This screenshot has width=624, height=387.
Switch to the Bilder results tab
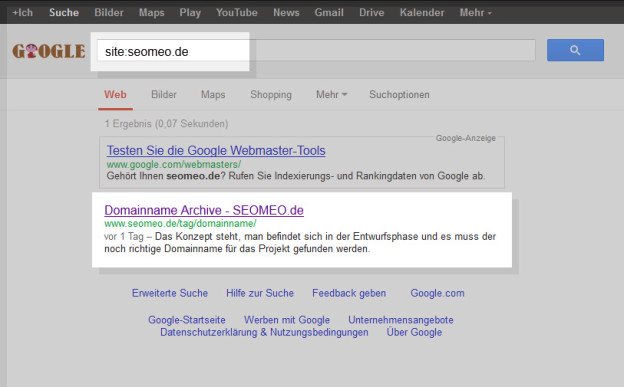[164, 95]
